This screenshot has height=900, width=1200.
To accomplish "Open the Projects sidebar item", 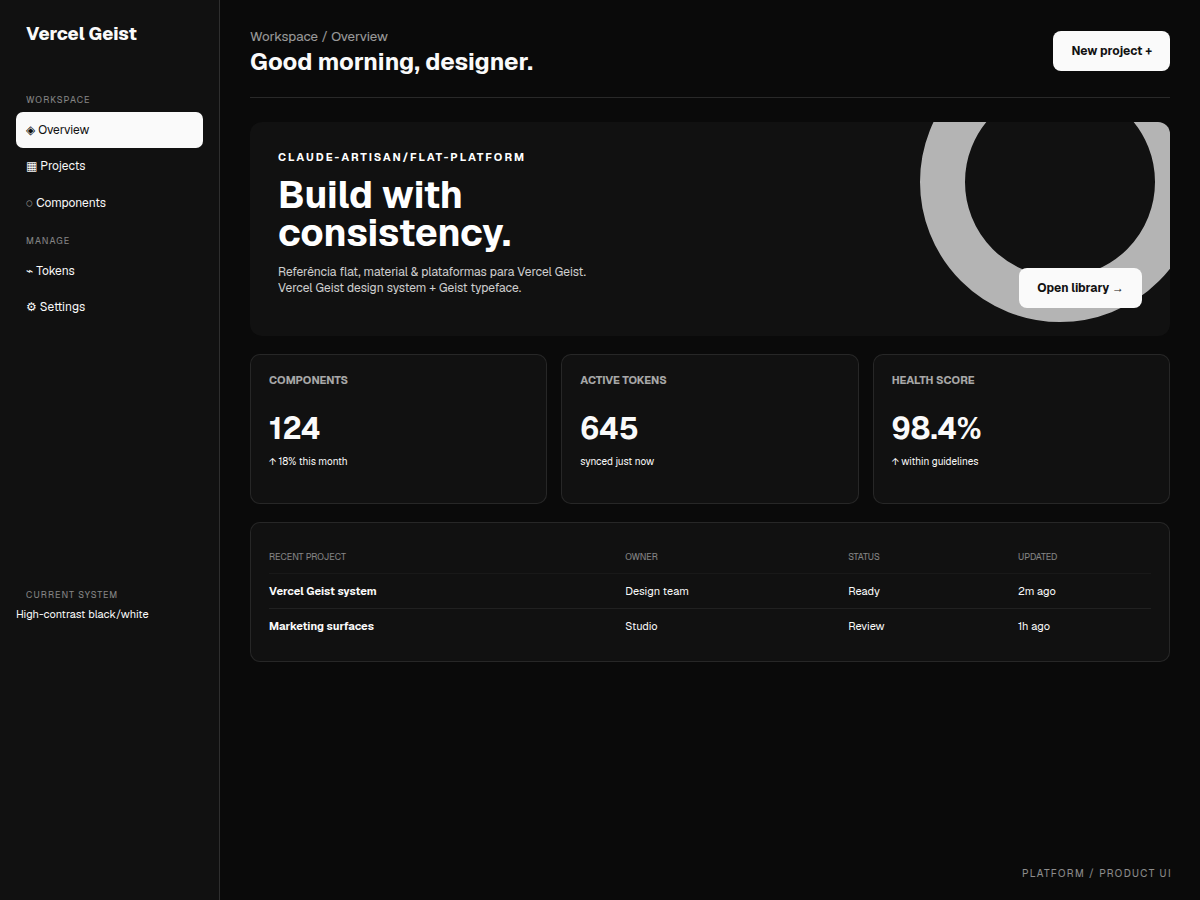I will tap(109, 166).
